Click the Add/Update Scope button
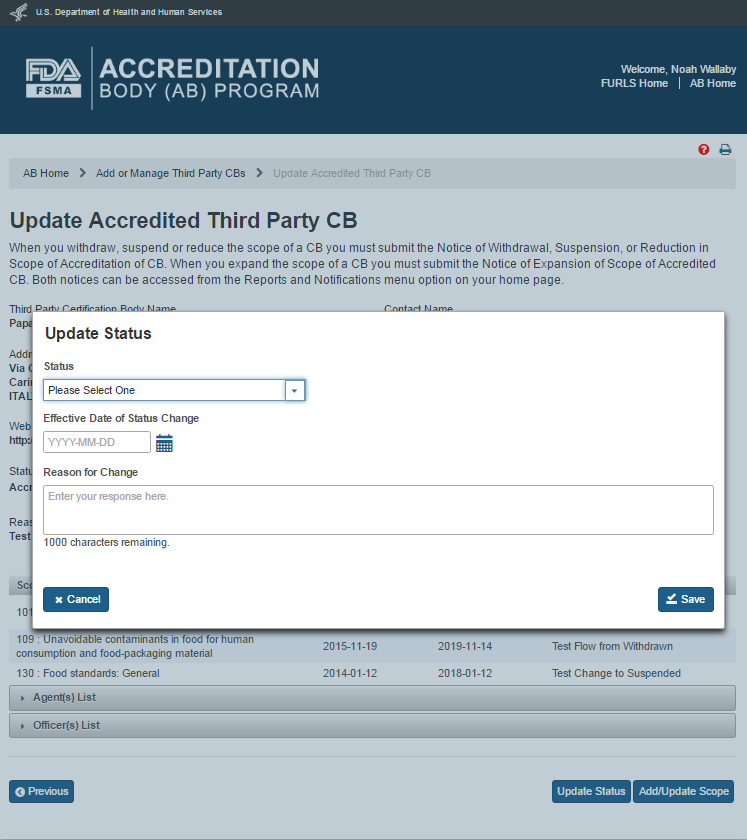 pyautogui.click(x=683, y=791)
